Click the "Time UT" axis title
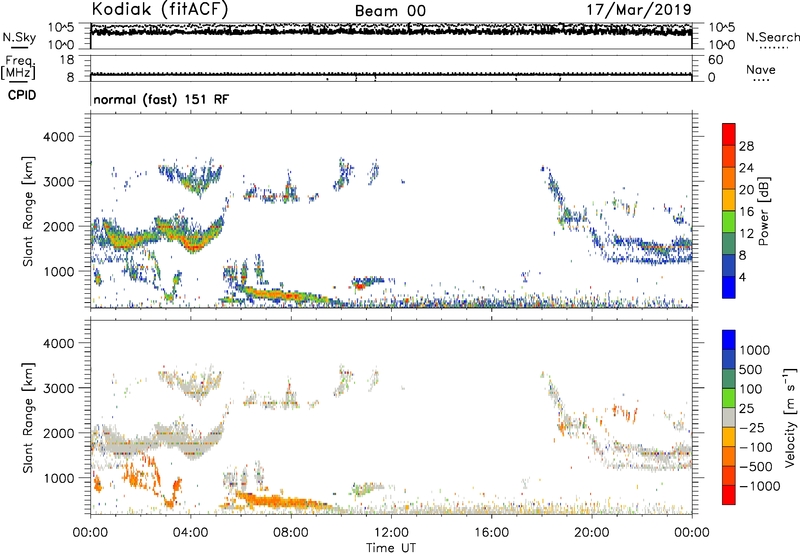 pos(391,548)
